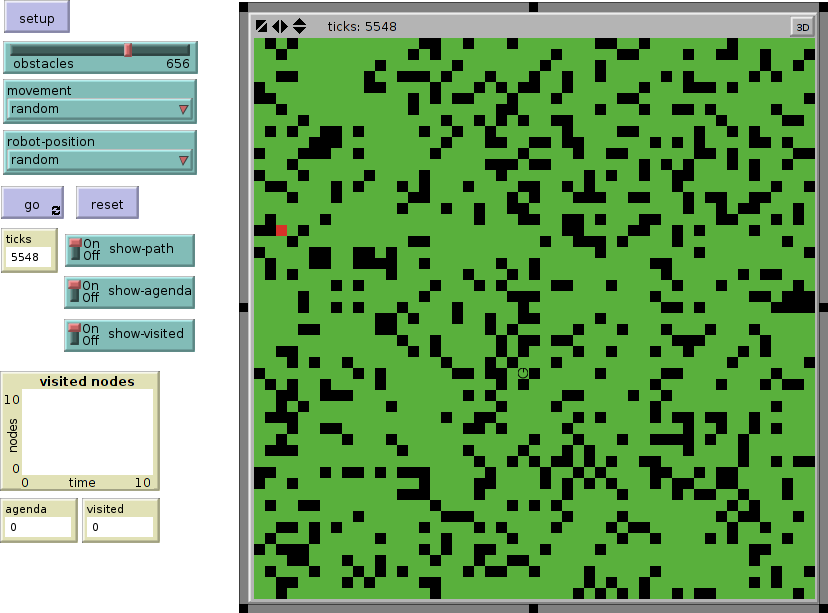828x613 pixels.
Task: Click the reset button
Action: (x=107, y=203)
